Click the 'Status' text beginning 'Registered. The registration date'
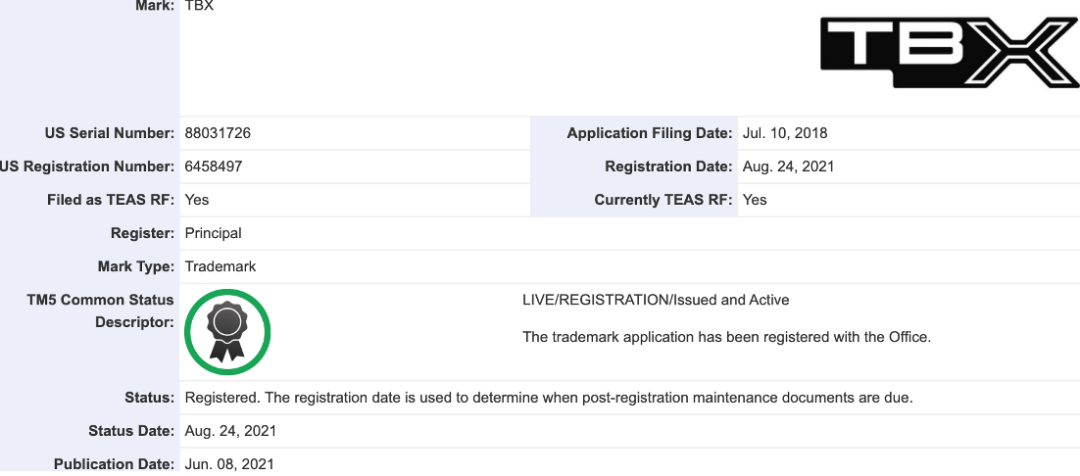Image resolution: width=1080 pixels, height=476 pixels. (x=549, y=398)
